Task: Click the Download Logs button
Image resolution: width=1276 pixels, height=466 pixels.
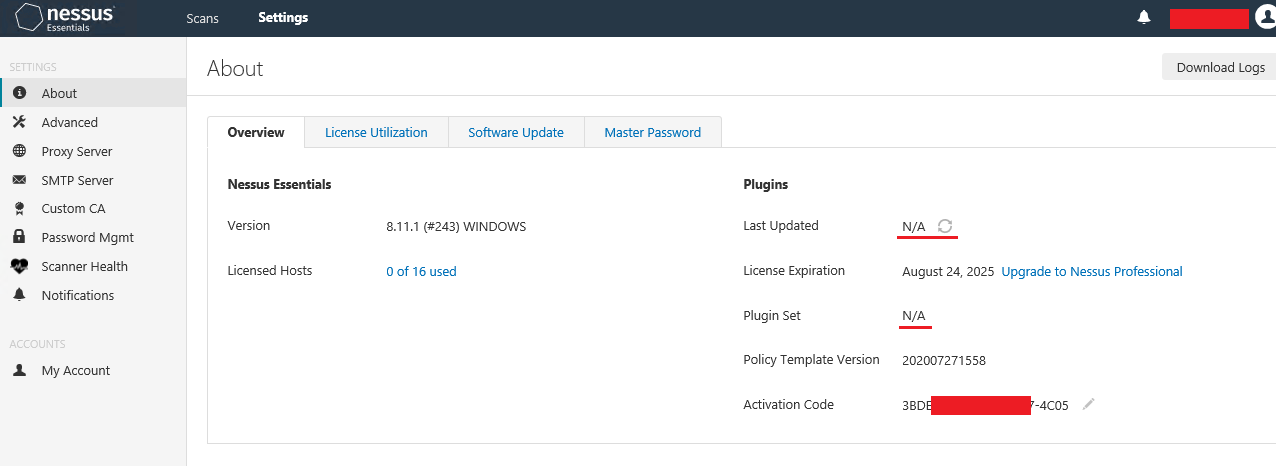Action: tap(1220, 67)
